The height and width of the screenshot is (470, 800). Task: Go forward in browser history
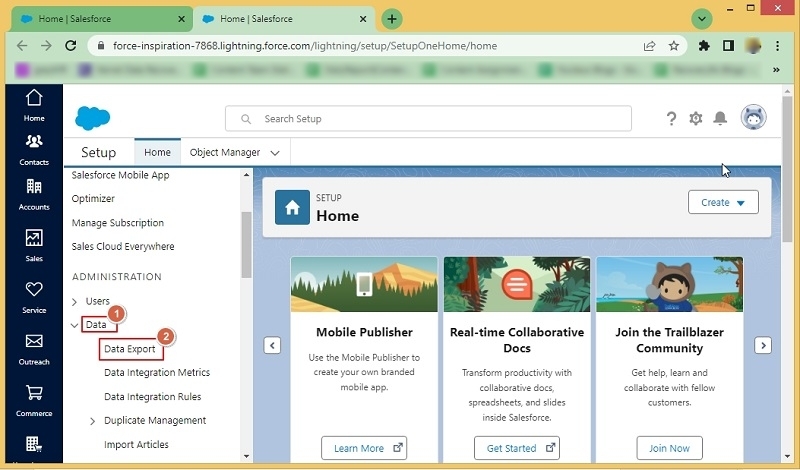click(46, 46)
